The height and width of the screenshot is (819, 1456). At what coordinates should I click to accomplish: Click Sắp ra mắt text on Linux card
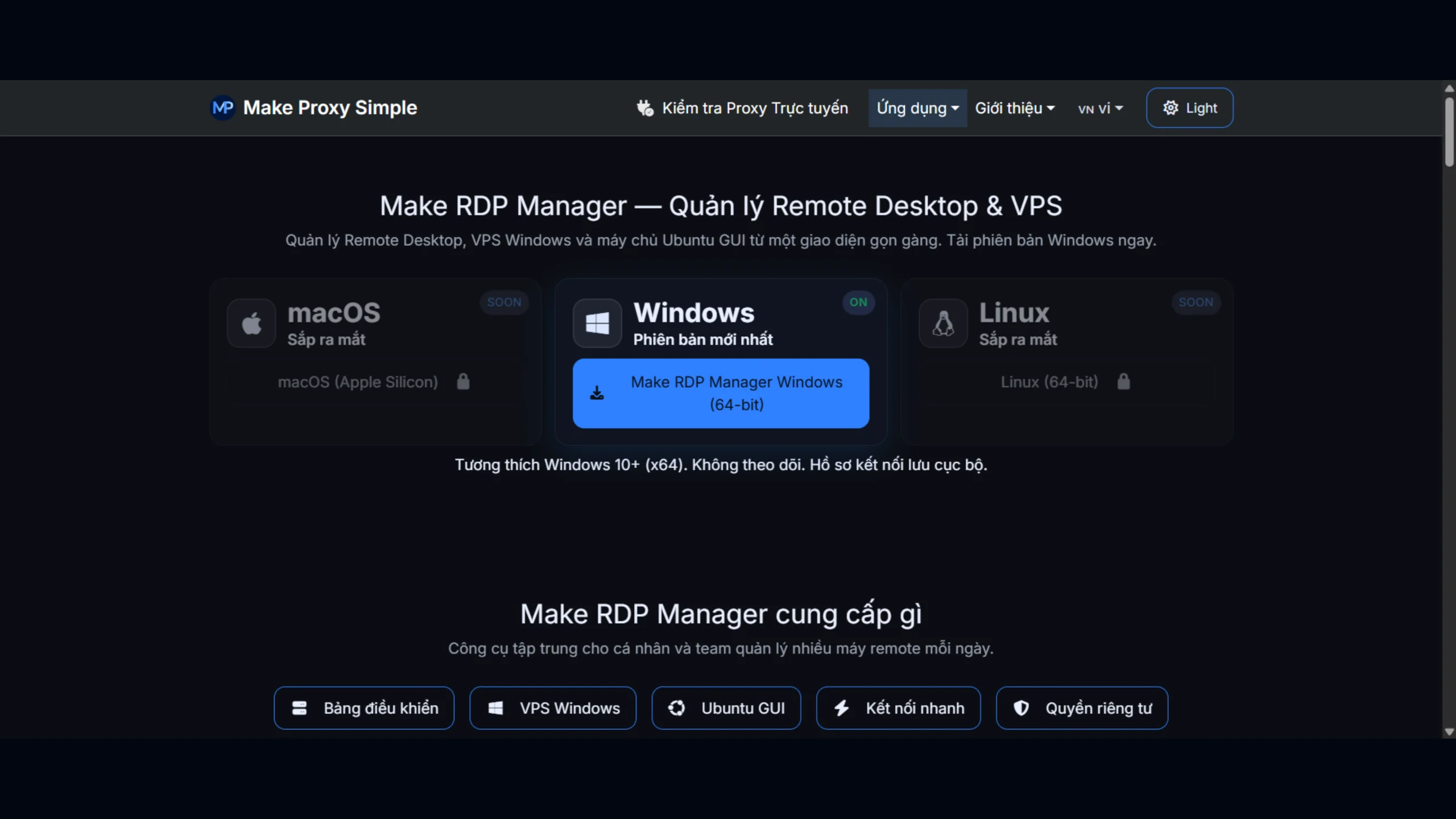1018,340
